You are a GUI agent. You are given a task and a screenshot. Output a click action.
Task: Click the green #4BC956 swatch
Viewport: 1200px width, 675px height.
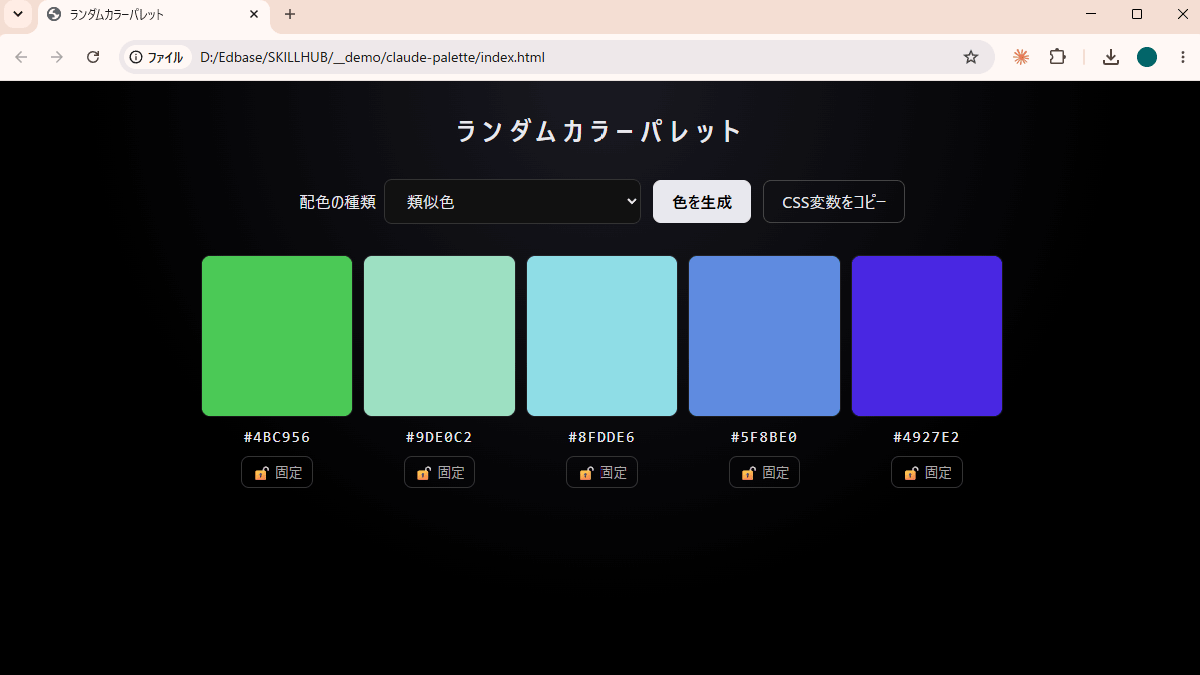(277, 336)
